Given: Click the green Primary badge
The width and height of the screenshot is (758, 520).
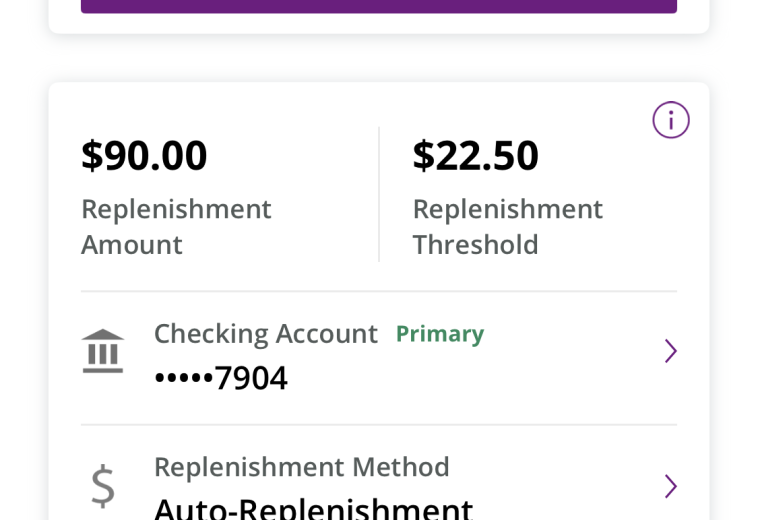Looking at the screenshot, I should coord(440,334).
